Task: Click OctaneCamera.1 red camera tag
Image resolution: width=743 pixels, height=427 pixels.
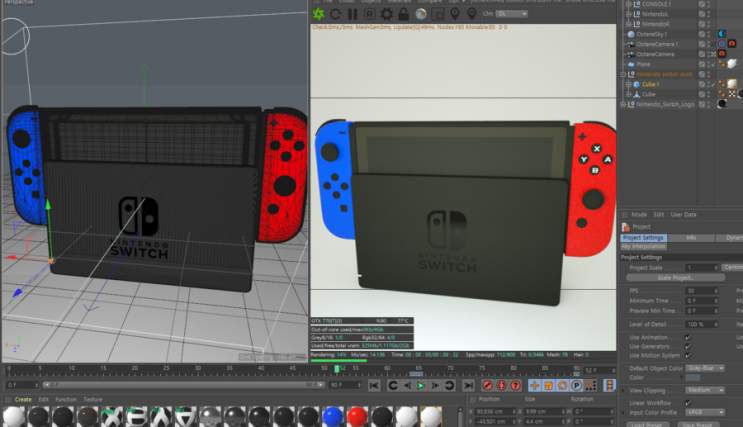Action: point(732,44)
